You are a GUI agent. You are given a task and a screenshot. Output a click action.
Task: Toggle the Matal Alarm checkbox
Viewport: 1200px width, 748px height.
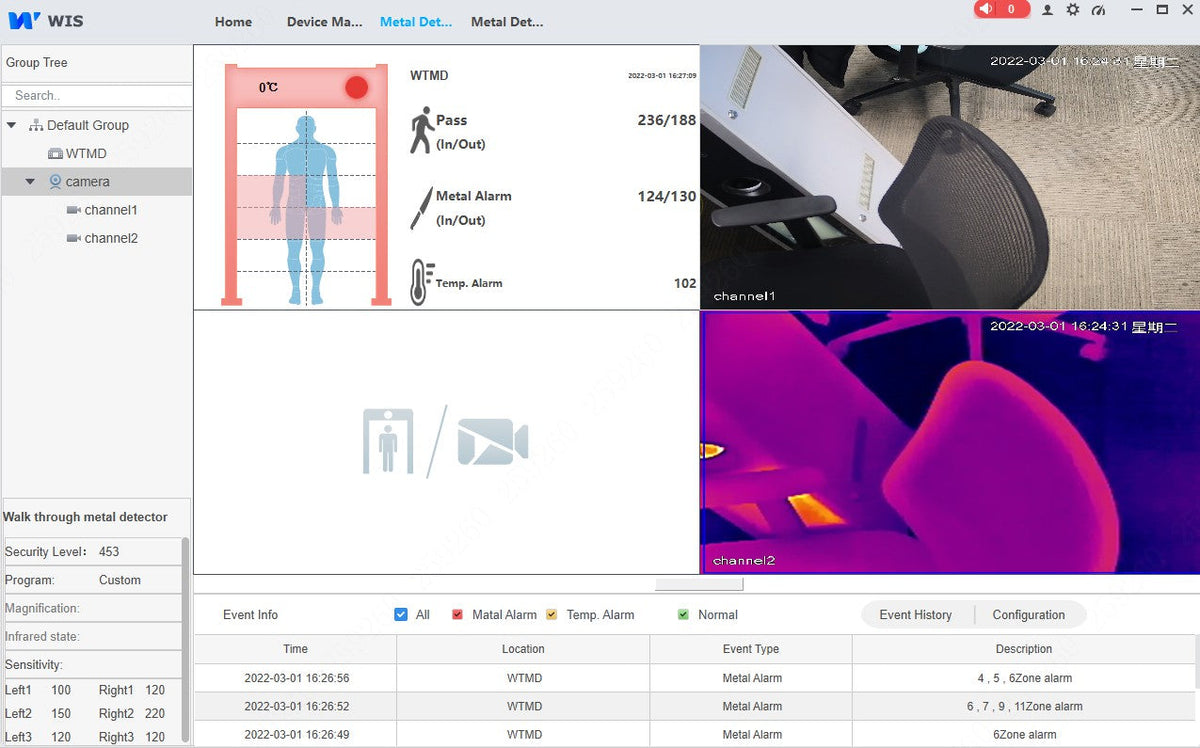(458, 615)
